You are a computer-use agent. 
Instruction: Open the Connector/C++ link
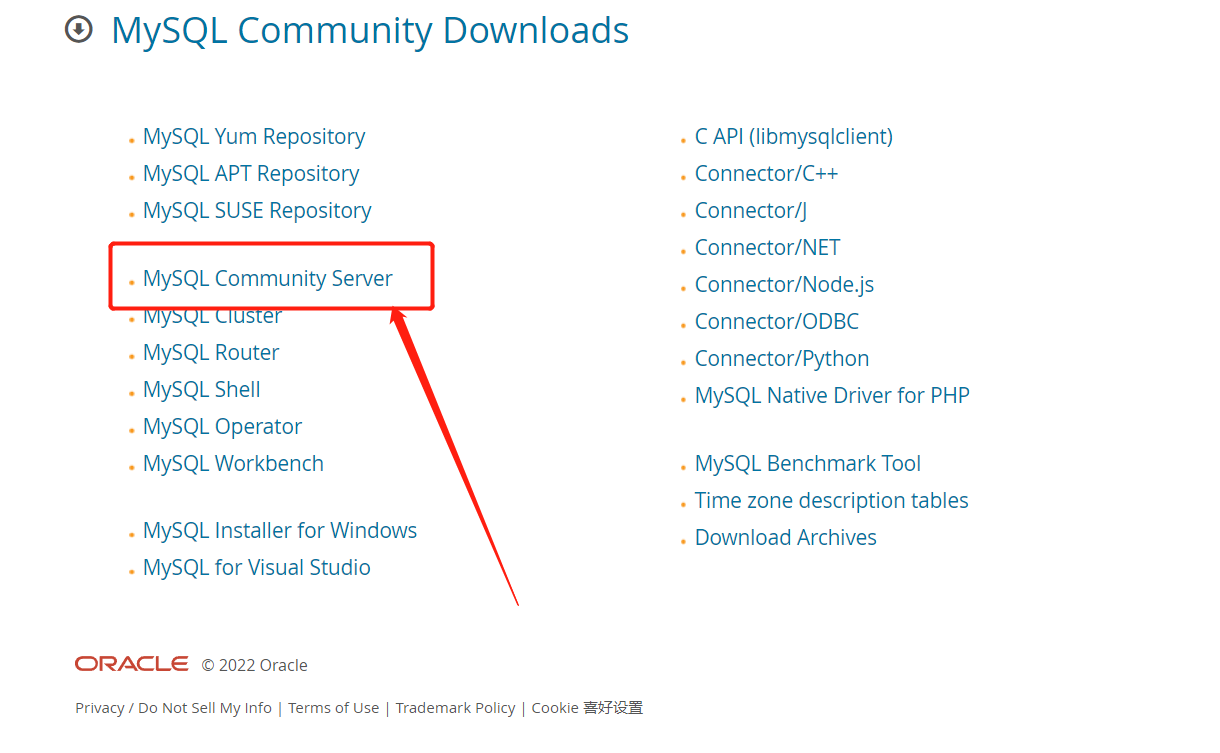tap(766, 173)
